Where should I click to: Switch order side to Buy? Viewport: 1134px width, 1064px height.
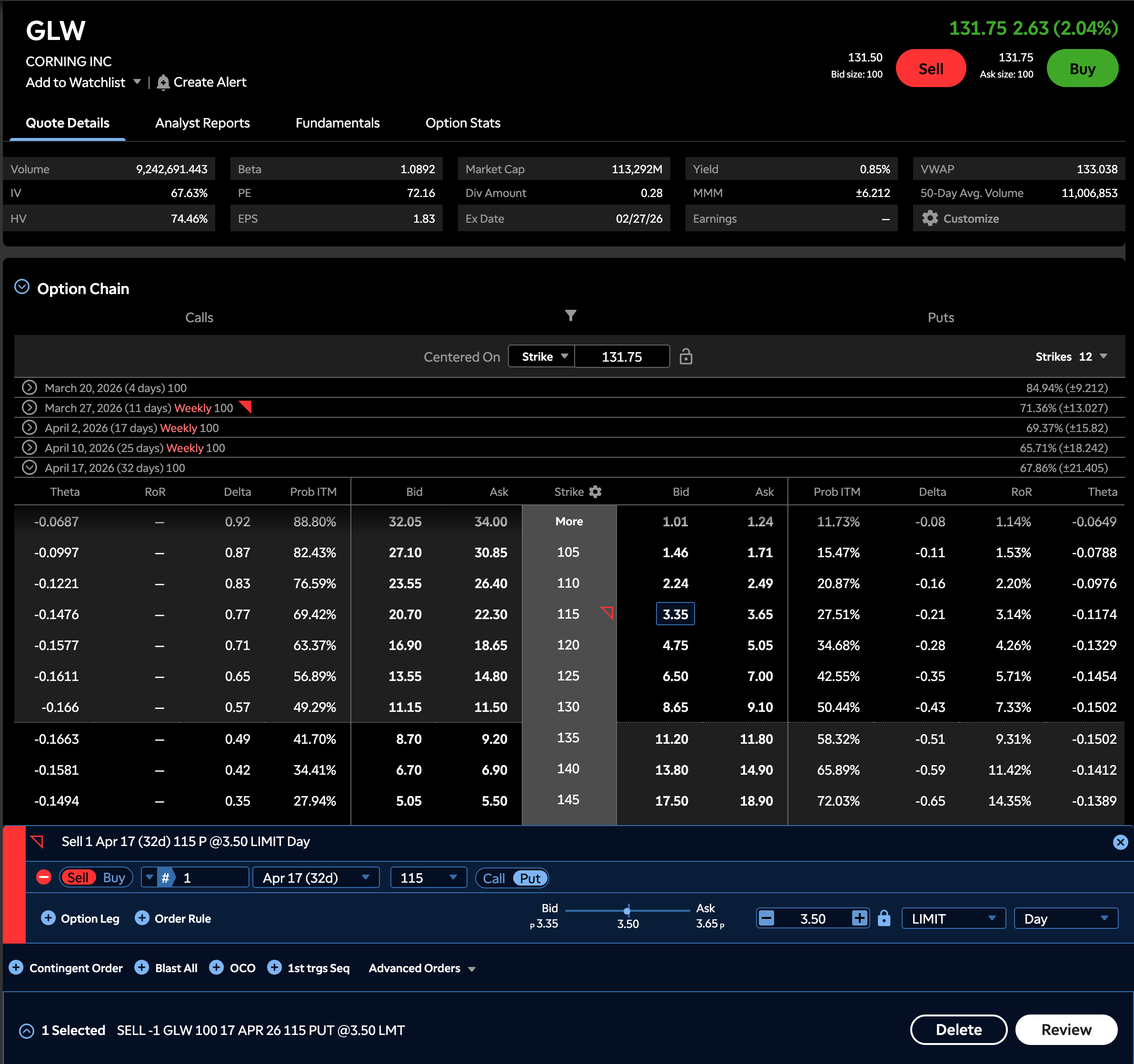coord(113,877)
